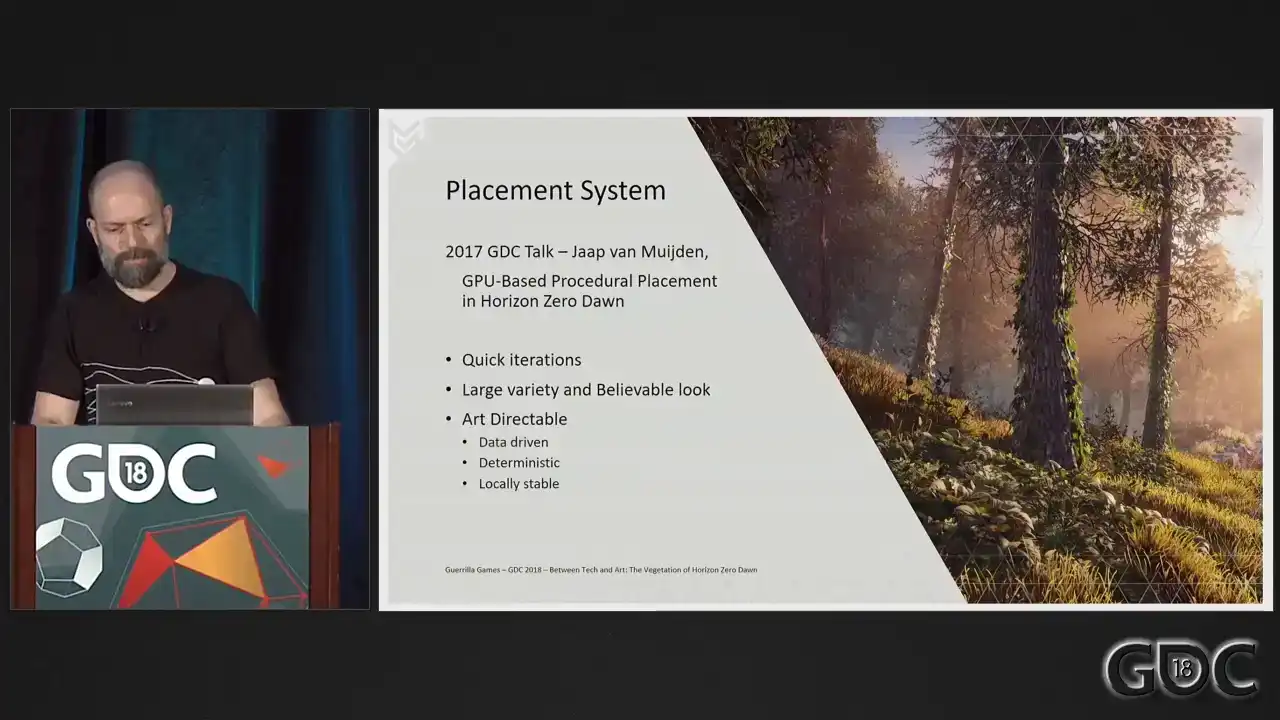Click the "Art Directable" bullet point

tap(514, 419)
